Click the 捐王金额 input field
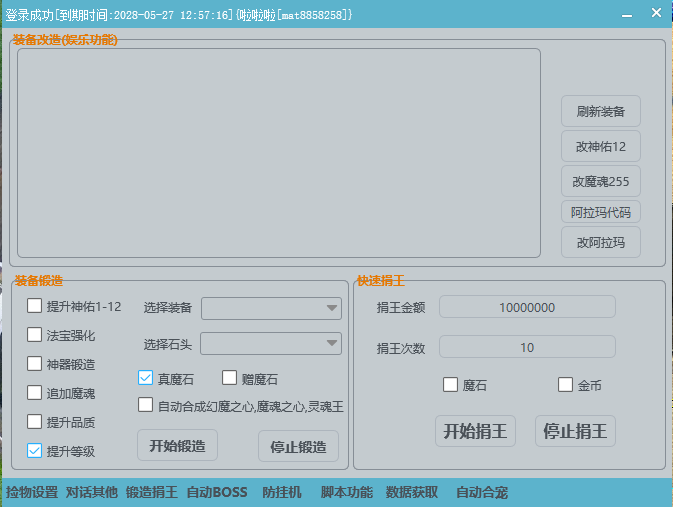Image resolution: width=673 pixels, height=507 pixels. coord(527,308)
